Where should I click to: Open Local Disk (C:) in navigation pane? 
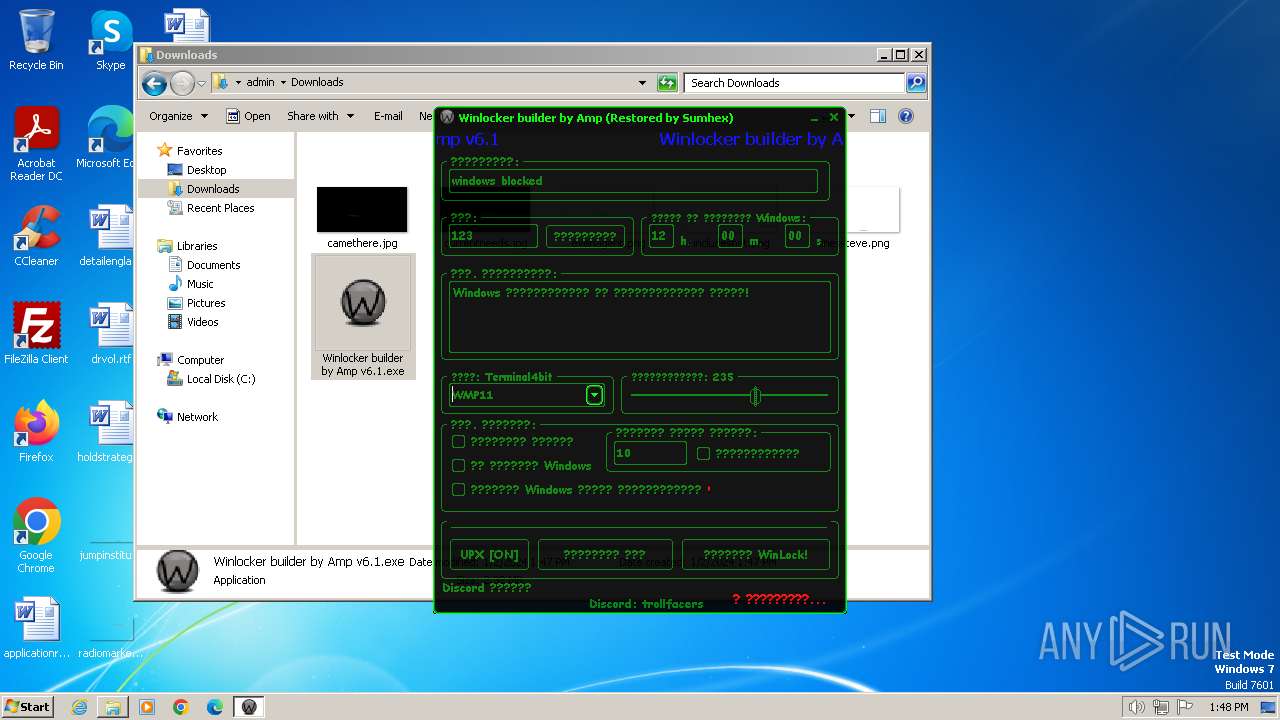(x=220, y=379)
